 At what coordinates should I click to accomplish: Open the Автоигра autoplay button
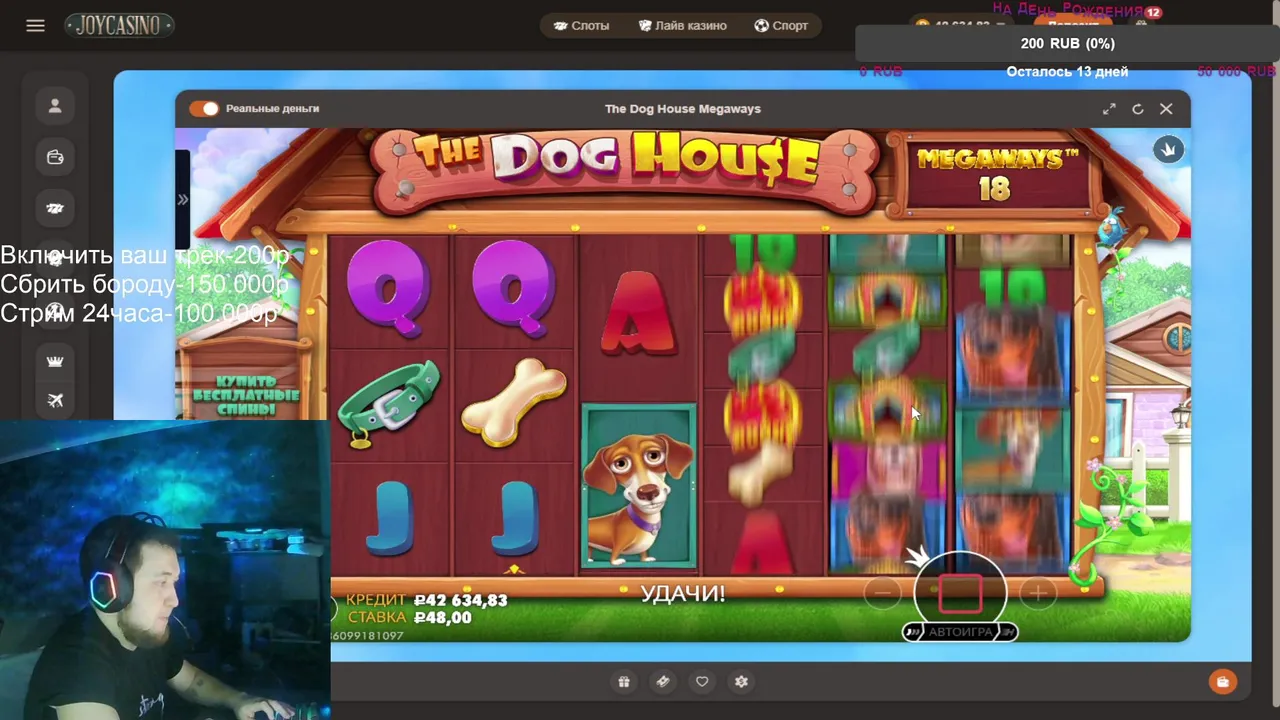pyautogui.click(x=960, y=632)
